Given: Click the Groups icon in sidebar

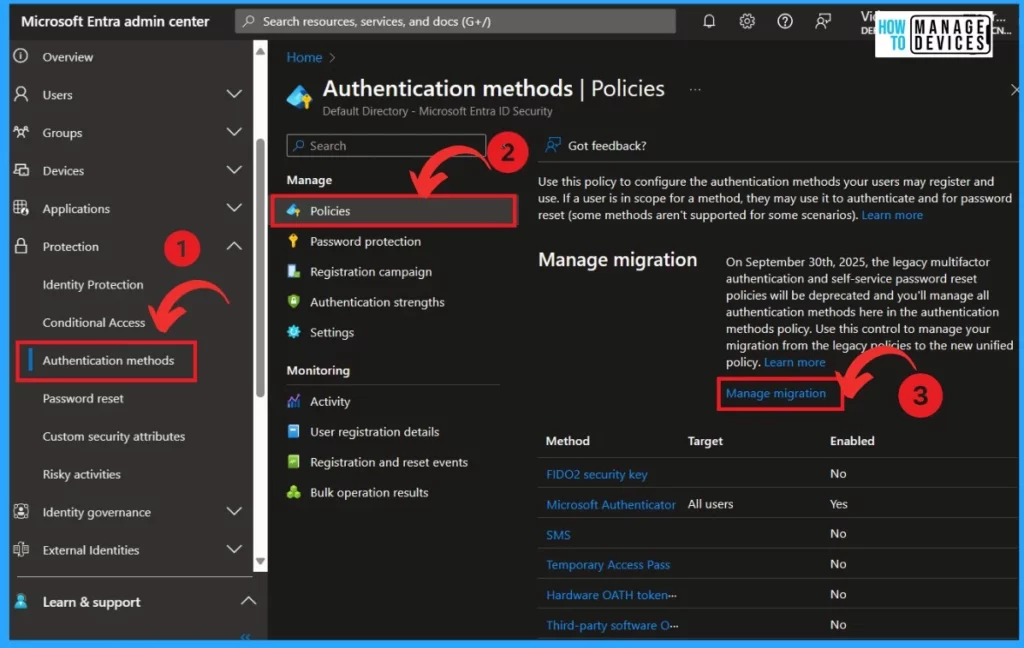Looking at the screenshot, I should coord(21,132).
